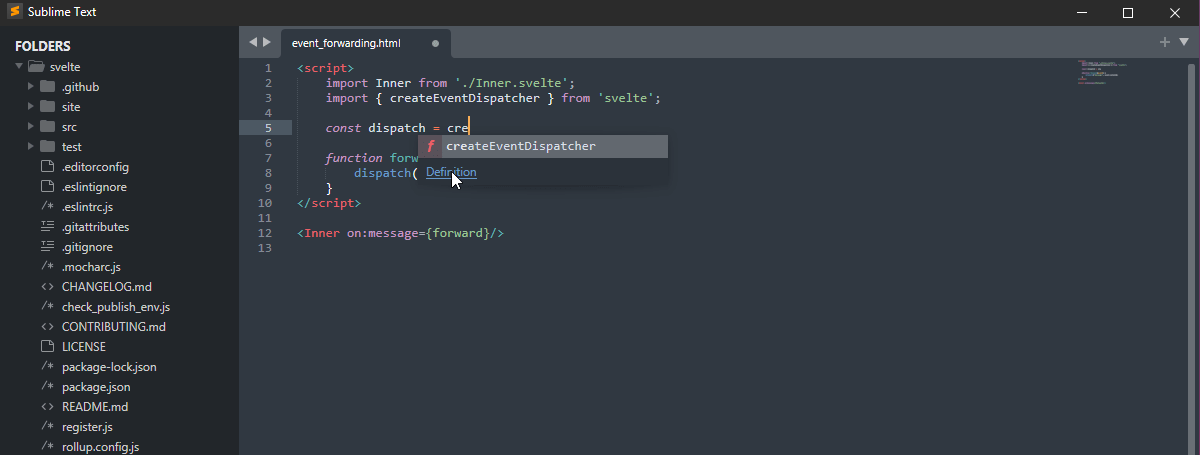The width and height of the screenshot is (1200, 455).
Task: Click the README.md markup icon
Action: click(x=47, y=406)
